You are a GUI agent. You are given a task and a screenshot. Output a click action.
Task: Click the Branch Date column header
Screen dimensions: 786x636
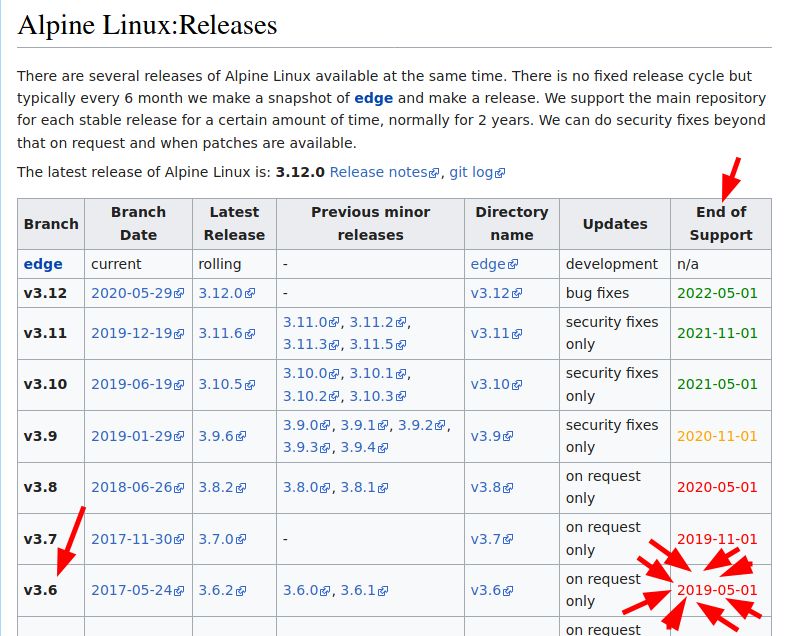pos(138,224)
